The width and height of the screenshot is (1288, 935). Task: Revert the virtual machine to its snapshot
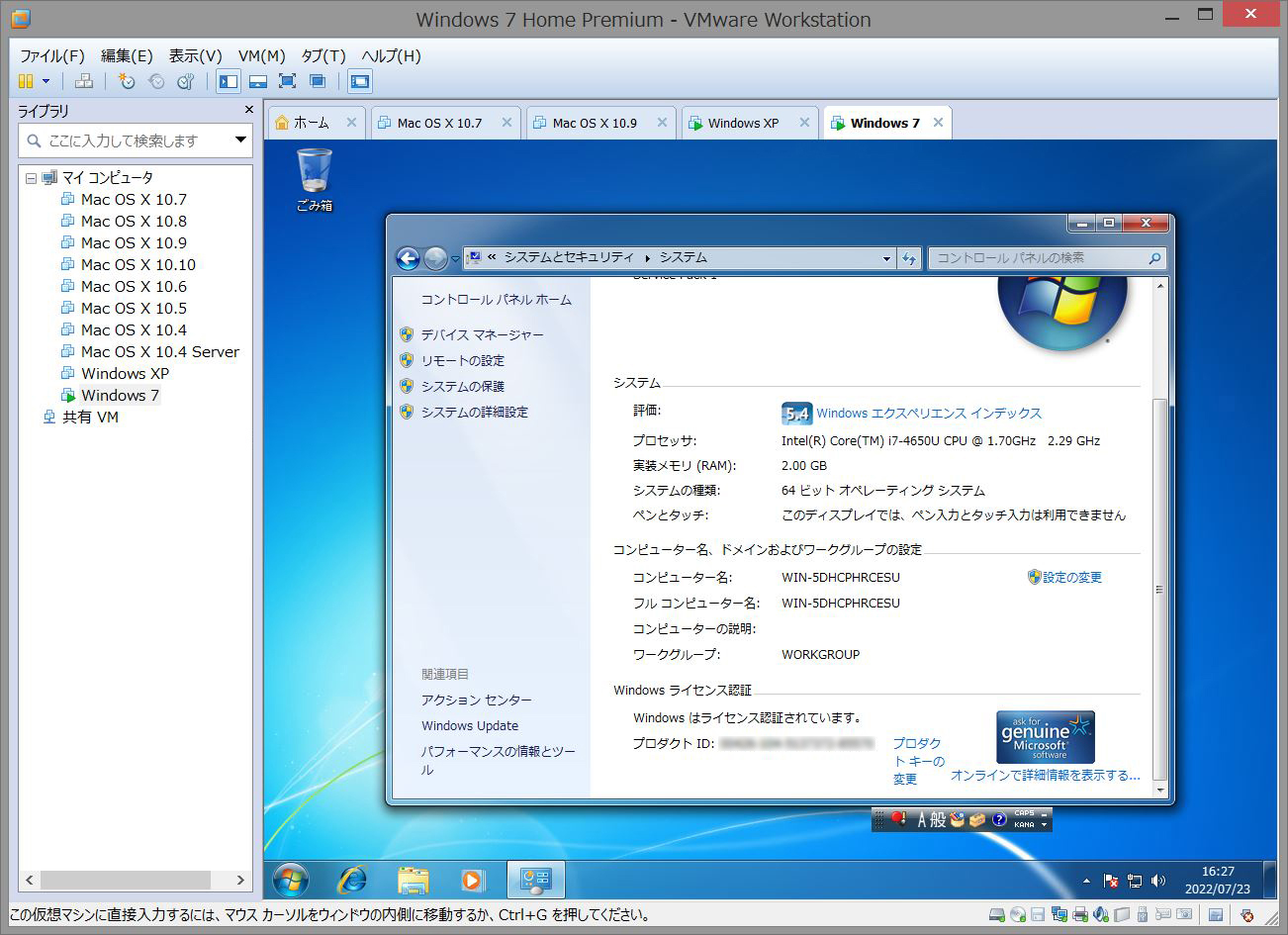pyautogui.click(x=155, y=81)
